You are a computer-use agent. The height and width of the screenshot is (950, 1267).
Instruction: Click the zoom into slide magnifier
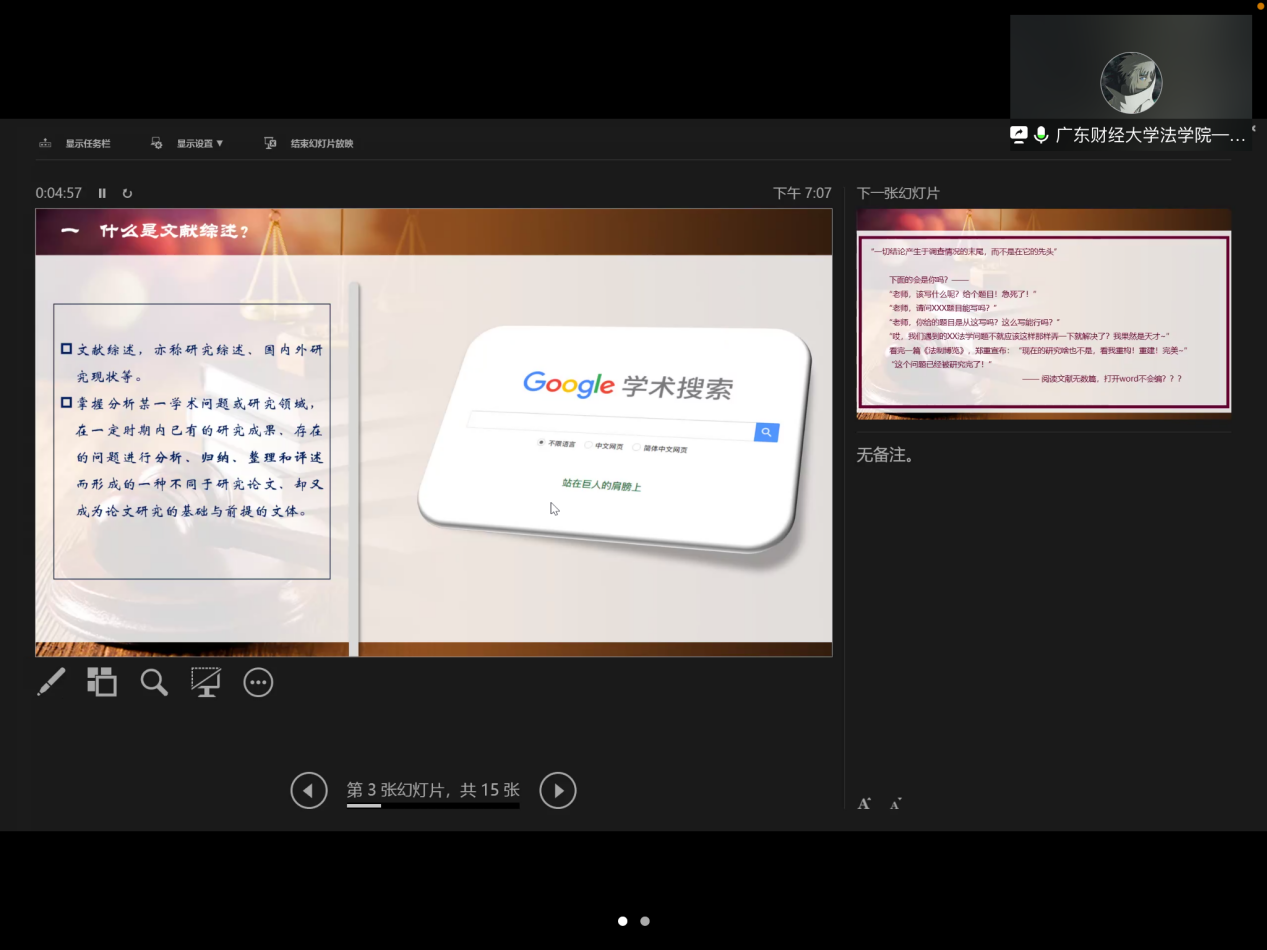(x=154, y=682)
